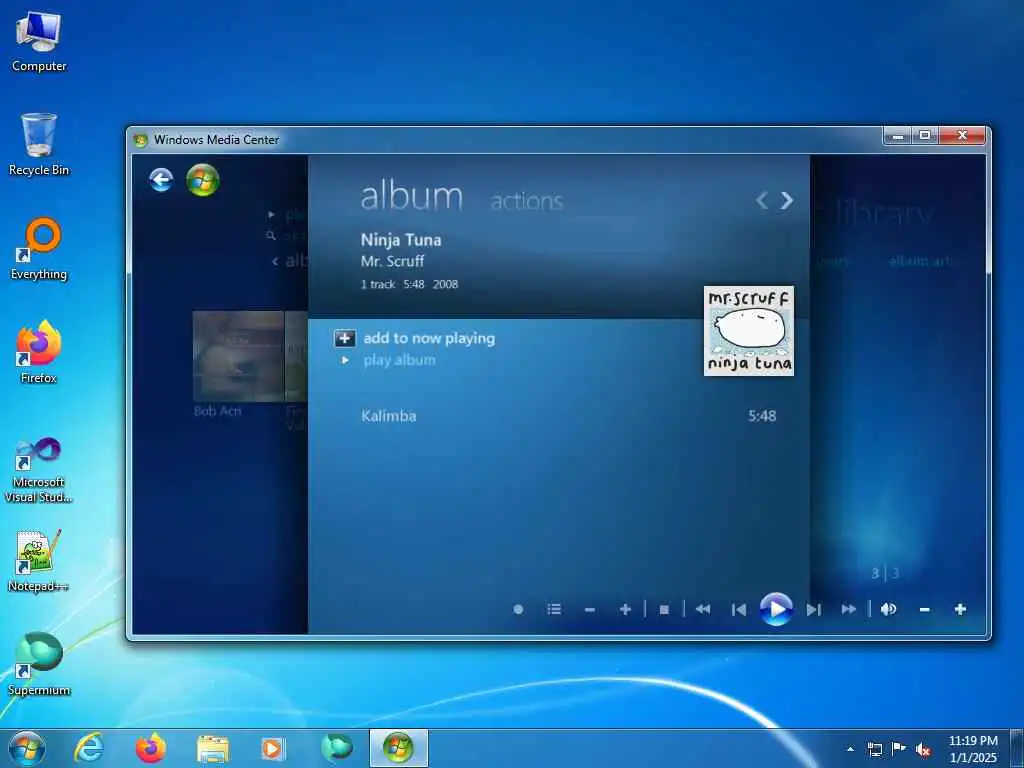Click the Bob Acri album thumbnail behind panel

tap(238, 356)
